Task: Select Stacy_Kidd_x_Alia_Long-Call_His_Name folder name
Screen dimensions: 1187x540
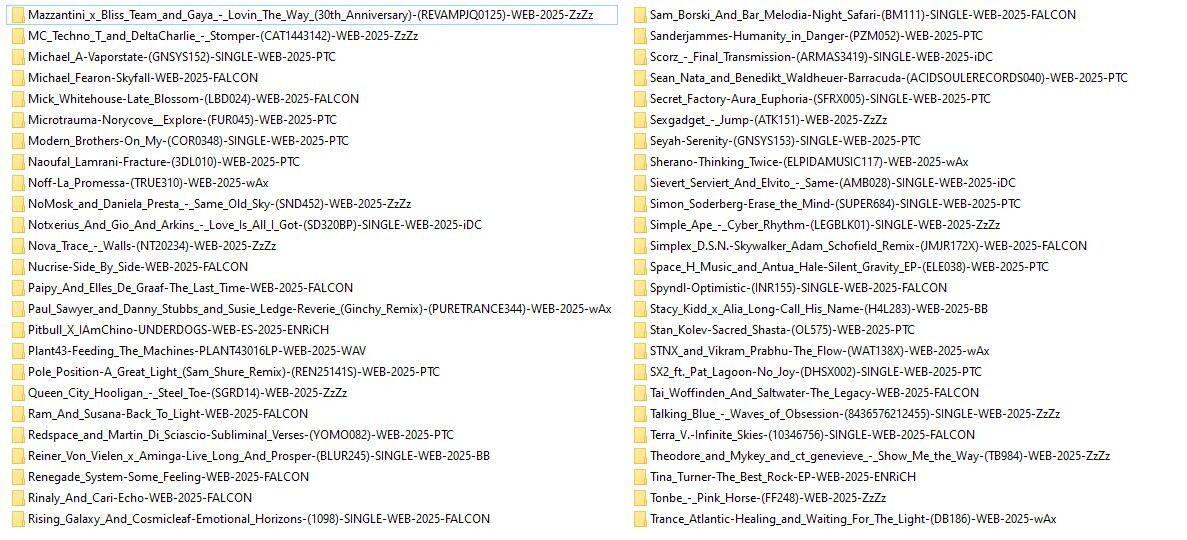Action: pos(819,309)
